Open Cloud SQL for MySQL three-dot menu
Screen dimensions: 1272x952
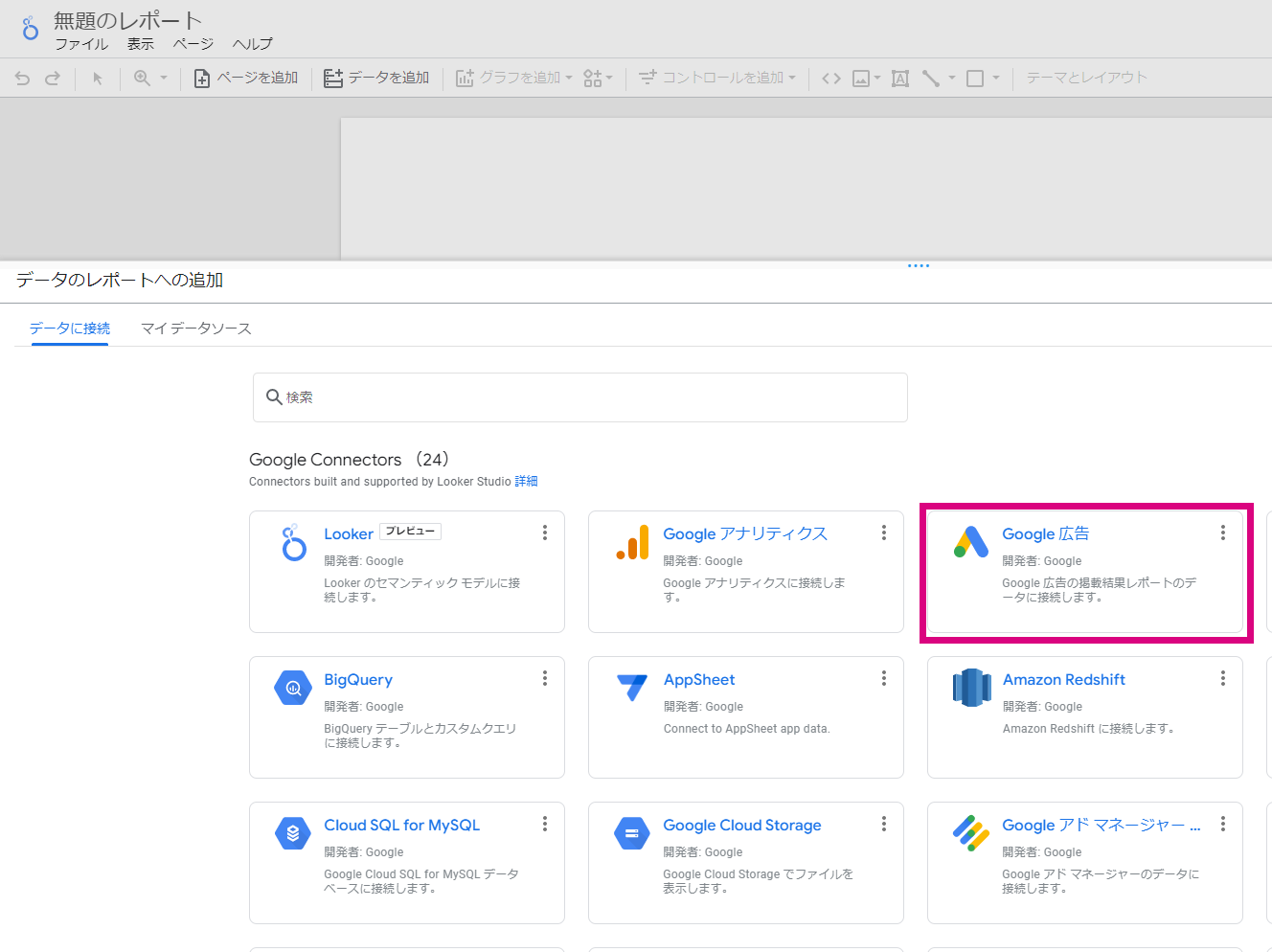pos(545,824)
